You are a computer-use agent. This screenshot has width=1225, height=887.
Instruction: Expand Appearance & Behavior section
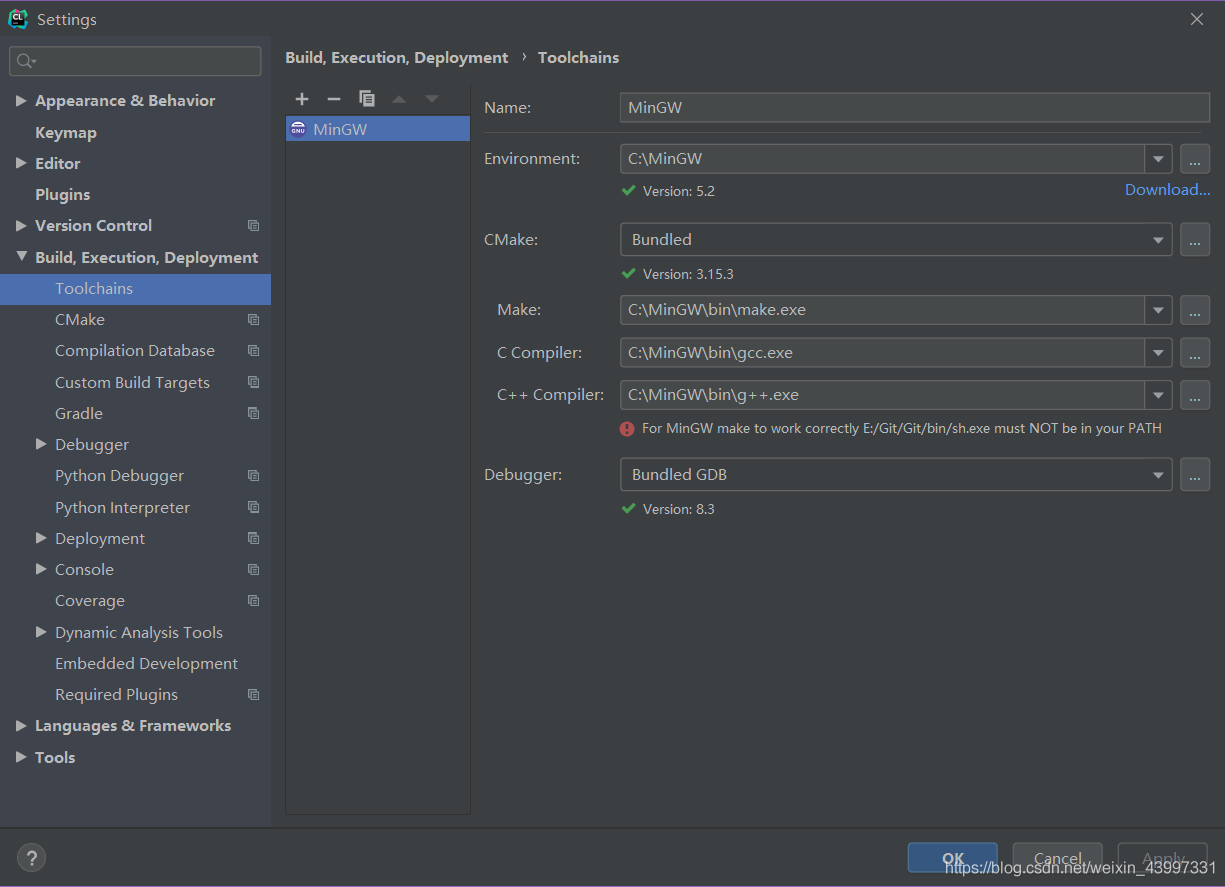(21, 101)
